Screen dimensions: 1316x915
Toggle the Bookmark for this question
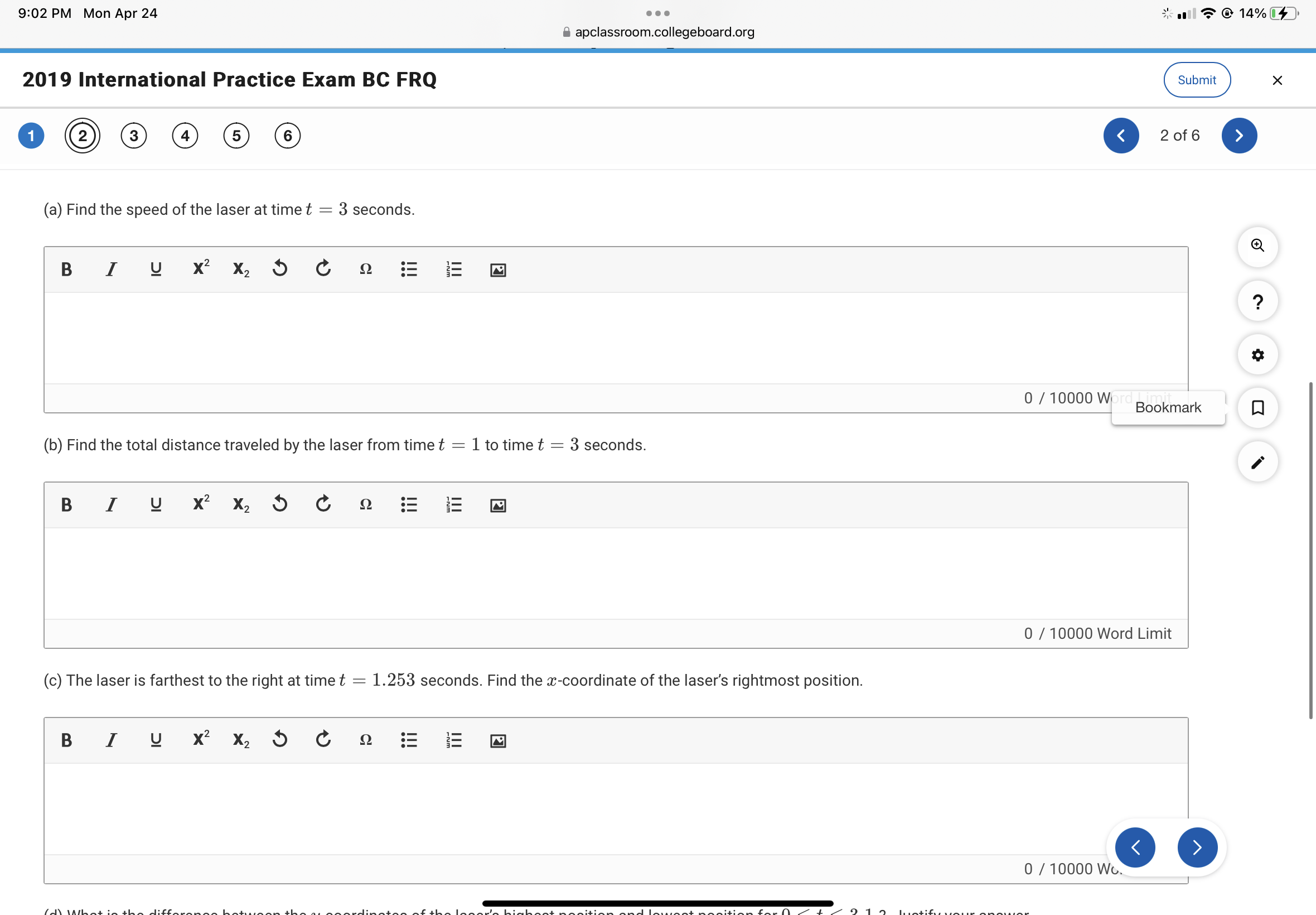[1257, 407]
